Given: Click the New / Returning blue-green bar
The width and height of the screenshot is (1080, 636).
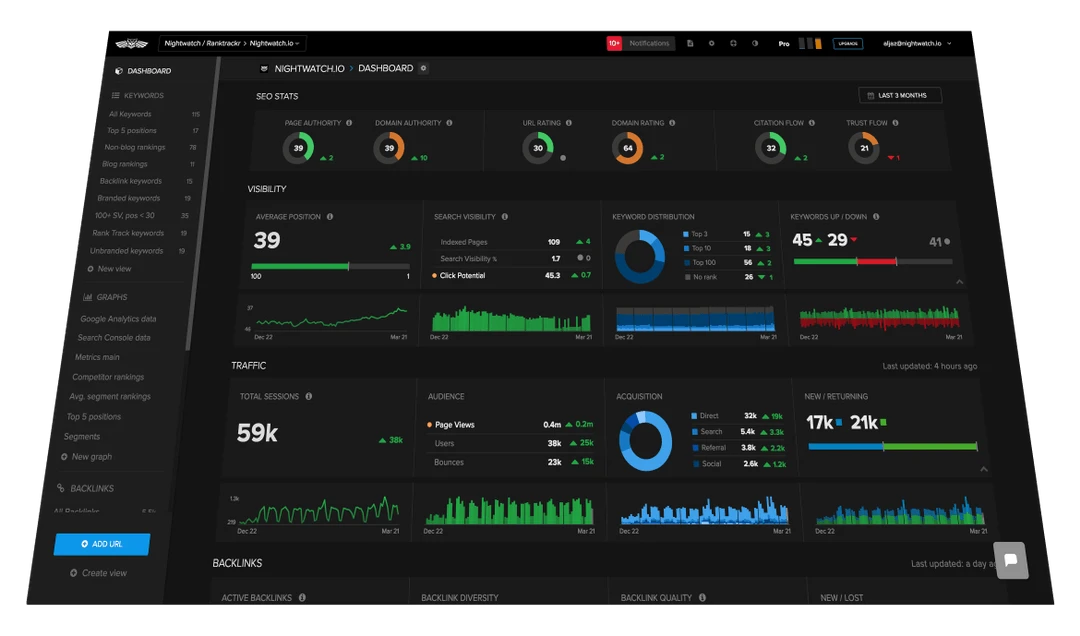Looking at the screenshot, I should point(893,447).
